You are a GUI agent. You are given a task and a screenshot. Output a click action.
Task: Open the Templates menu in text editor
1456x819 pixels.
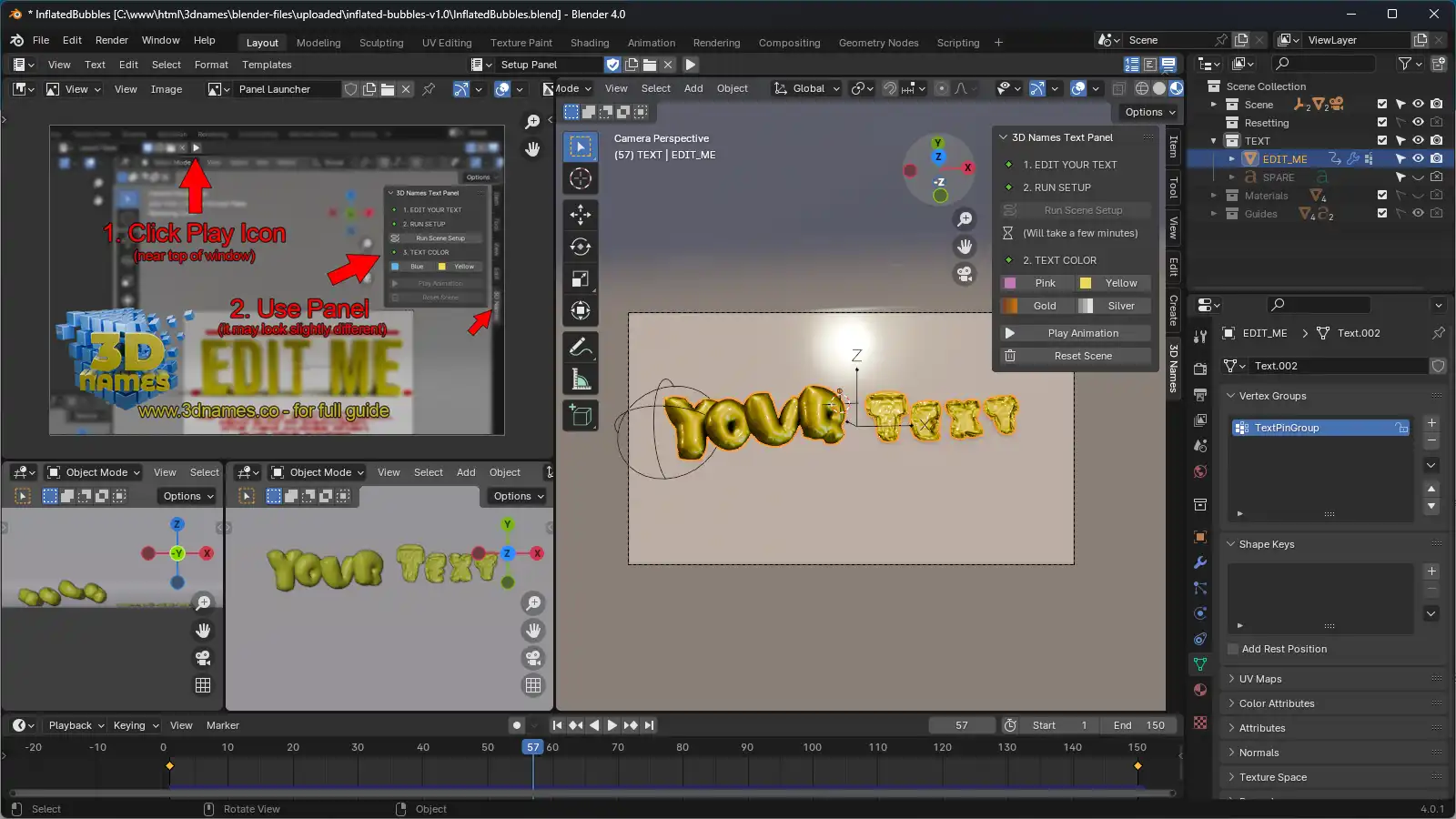tap(267, 65)
